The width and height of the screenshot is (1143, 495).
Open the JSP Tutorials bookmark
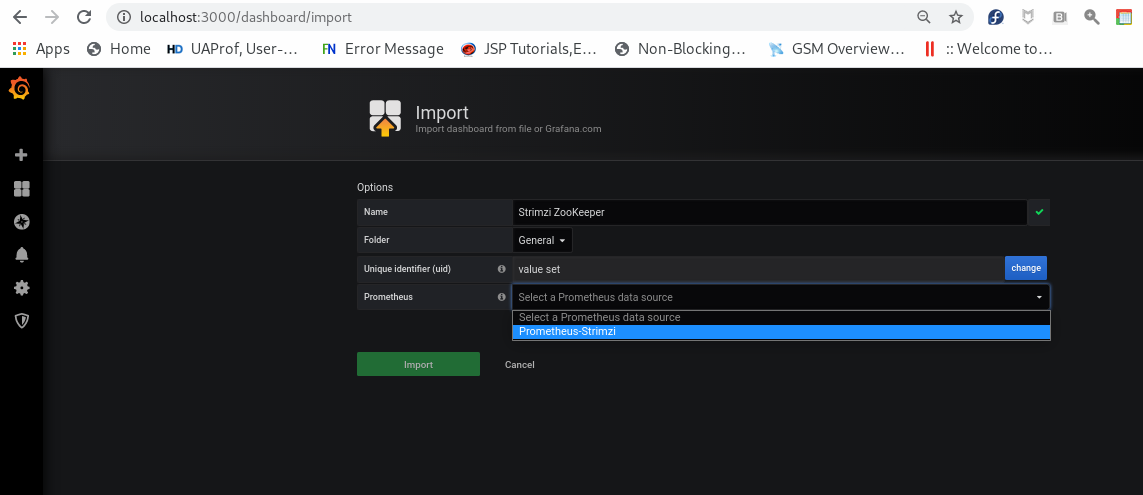(528, 49)
